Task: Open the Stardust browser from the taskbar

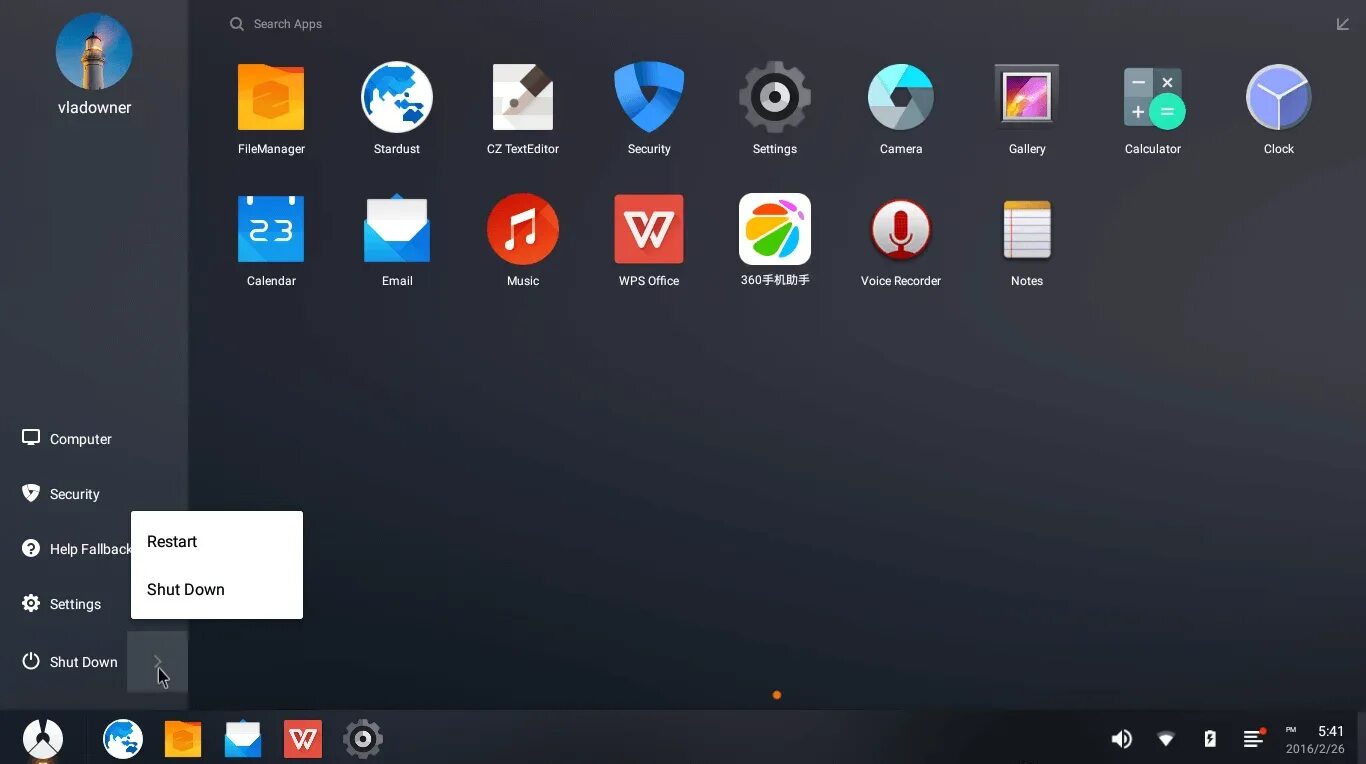Action: point(123,739)
